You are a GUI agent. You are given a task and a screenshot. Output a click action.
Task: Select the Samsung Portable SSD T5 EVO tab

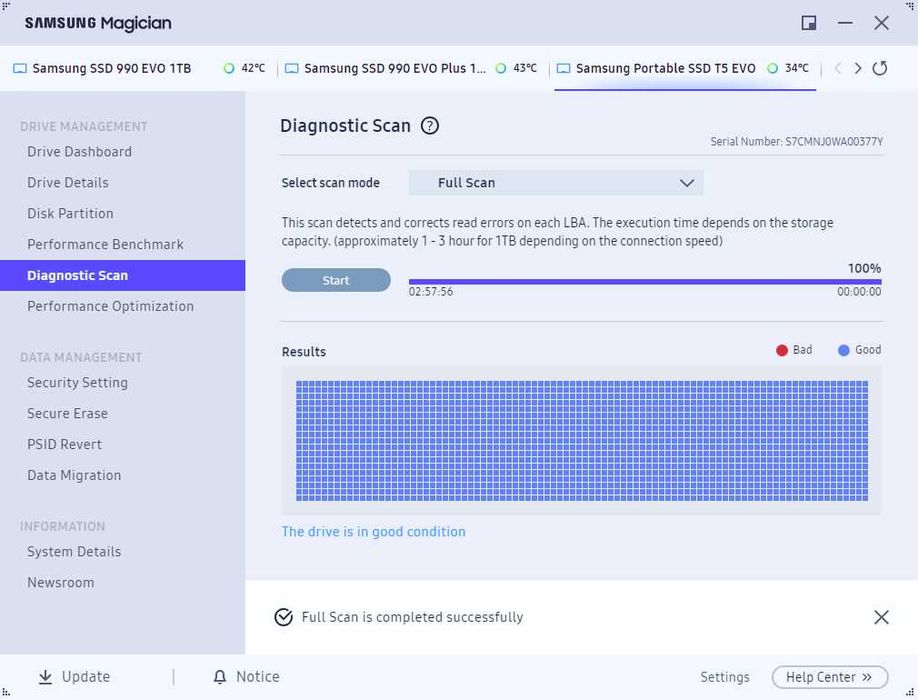[x=684, y=68]
